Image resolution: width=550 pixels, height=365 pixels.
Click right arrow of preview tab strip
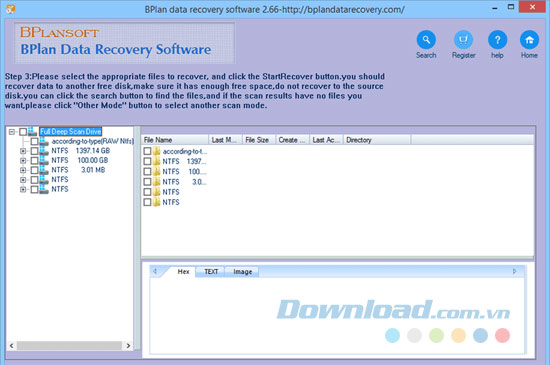(515, 271)
